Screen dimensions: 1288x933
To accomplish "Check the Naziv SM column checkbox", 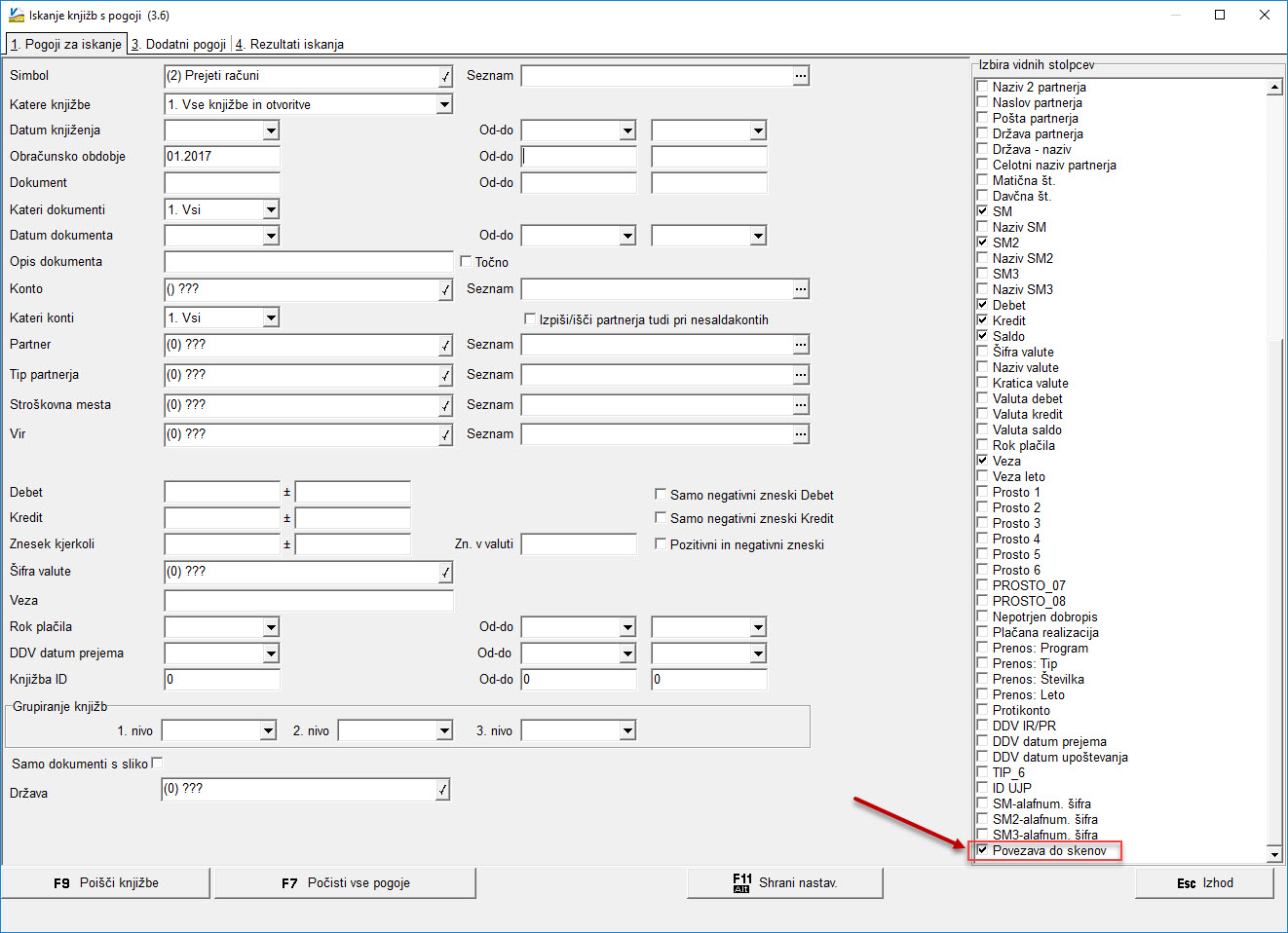I will (x=982, y=227).
